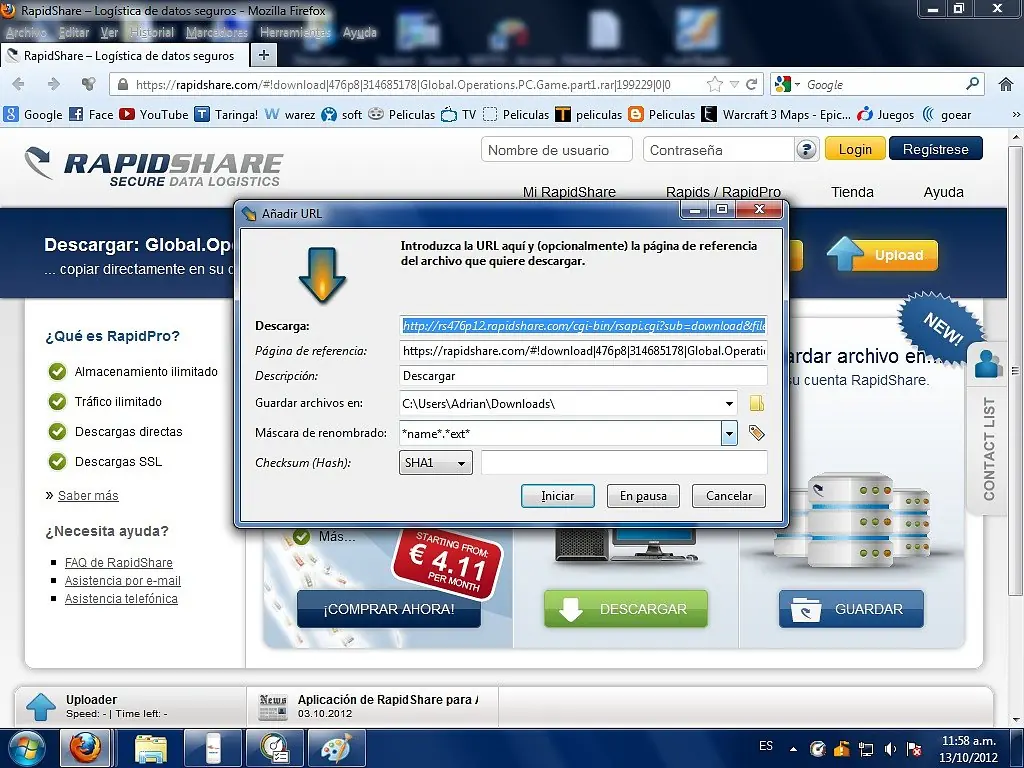Click the Firefox back arrow button
Viewport: 1024px width, 768px height.
19,84
